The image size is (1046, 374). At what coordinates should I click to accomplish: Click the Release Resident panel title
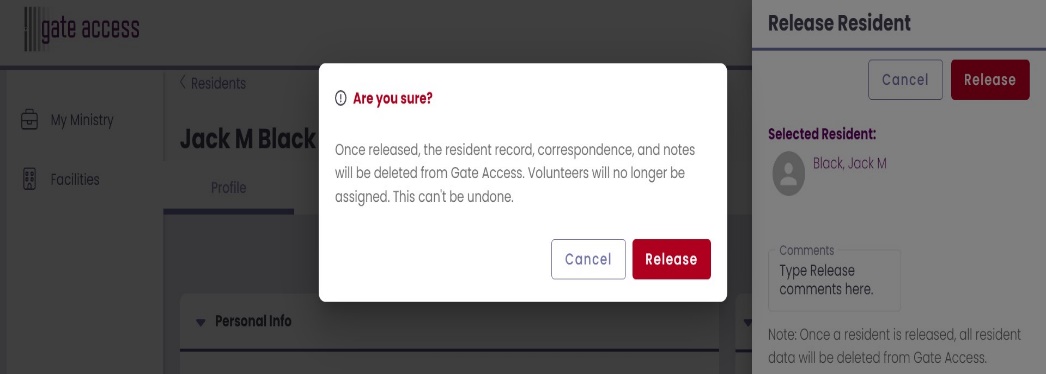[x=839, y=23]
